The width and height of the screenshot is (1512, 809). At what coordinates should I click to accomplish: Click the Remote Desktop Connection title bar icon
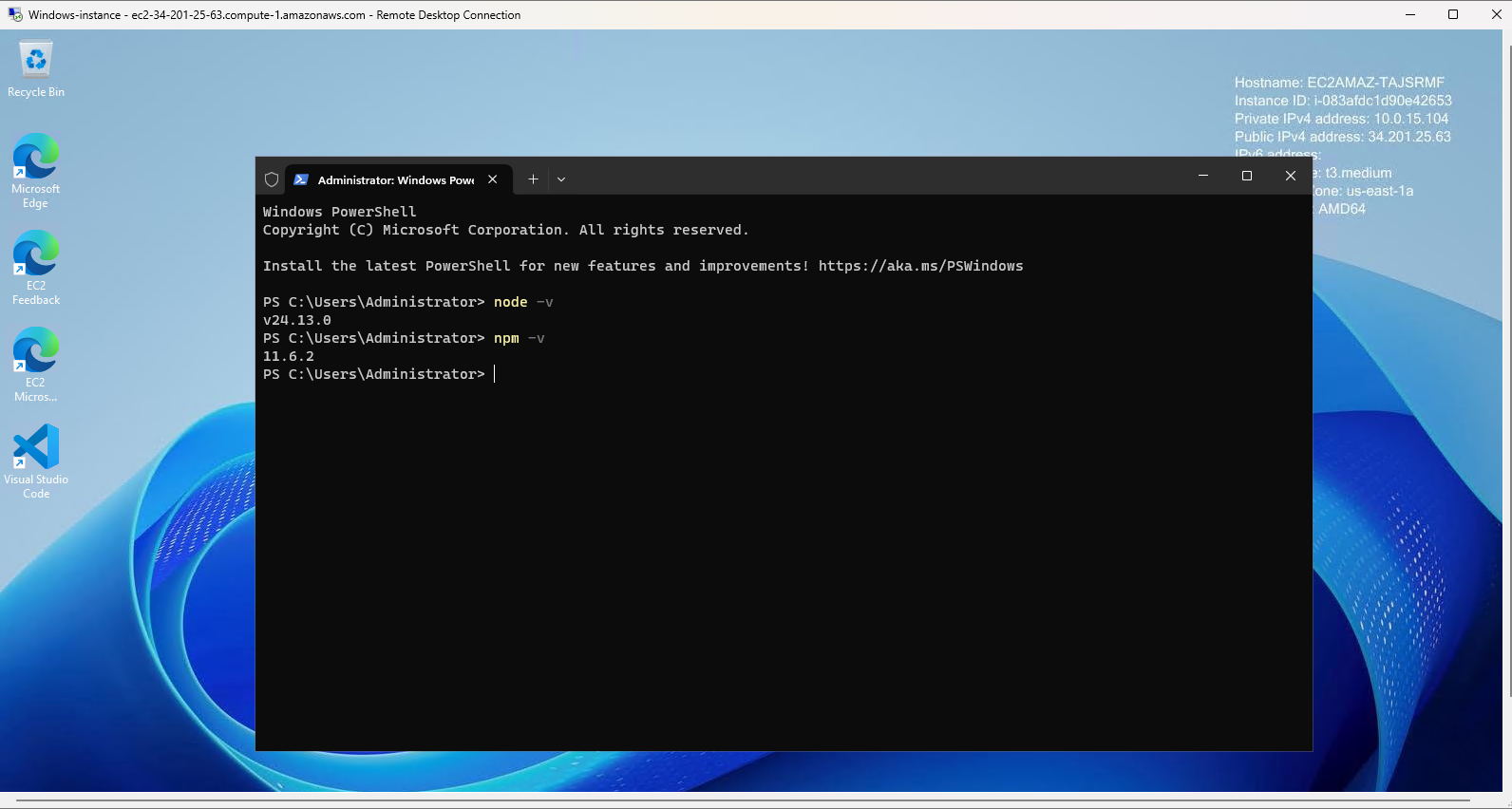coord(15,14)
